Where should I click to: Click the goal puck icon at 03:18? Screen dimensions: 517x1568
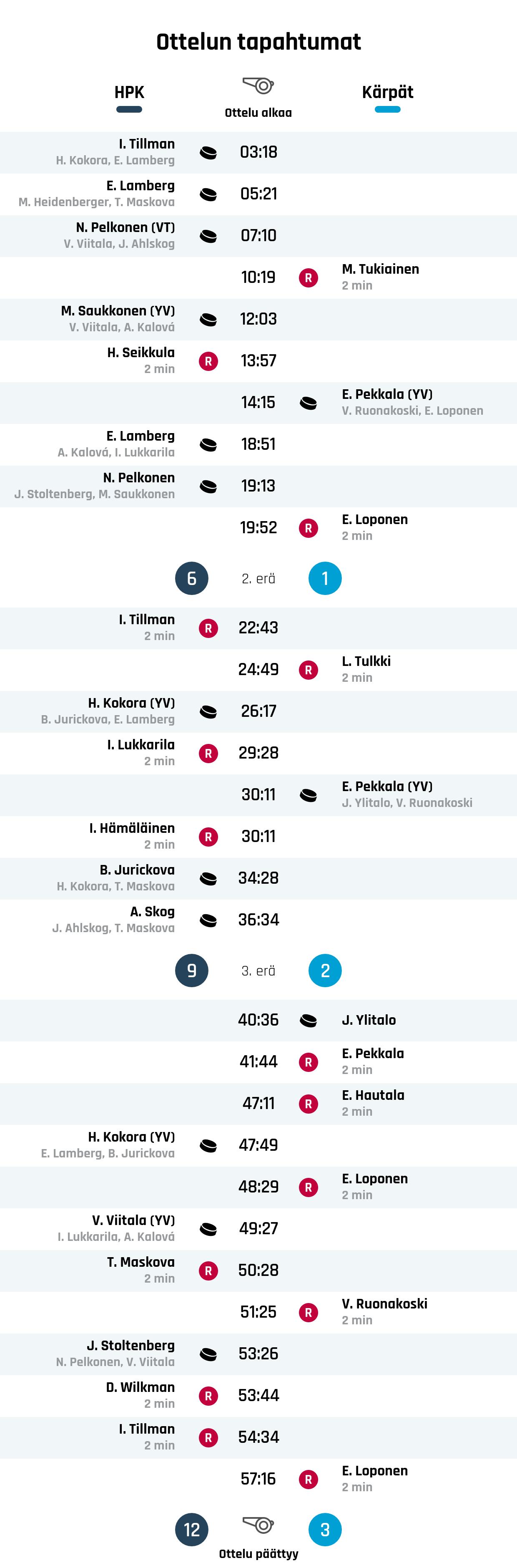pyautogui.click(x=208, y=152)
